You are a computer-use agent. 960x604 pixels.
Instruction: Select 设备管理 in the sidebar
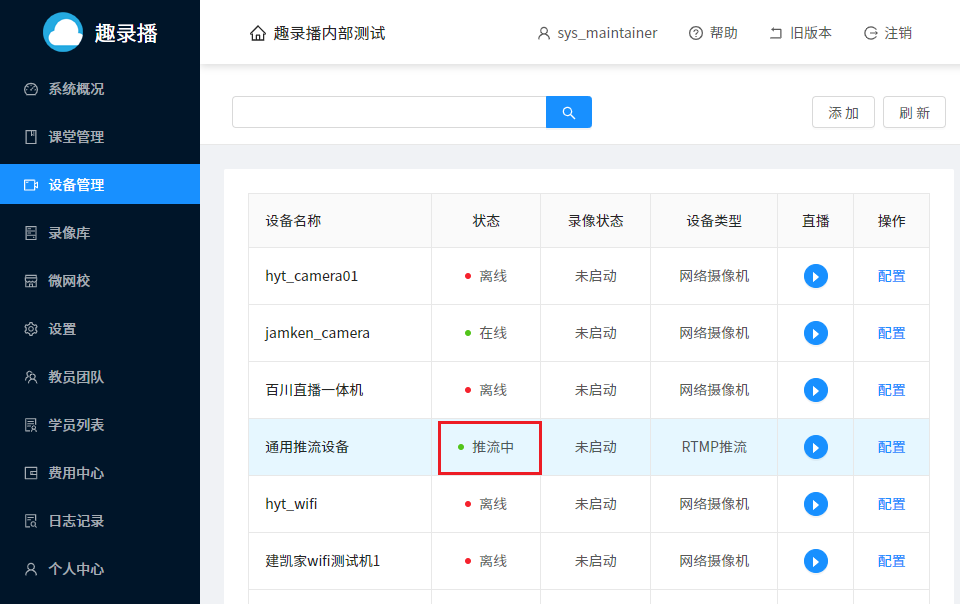pos(100,184)
